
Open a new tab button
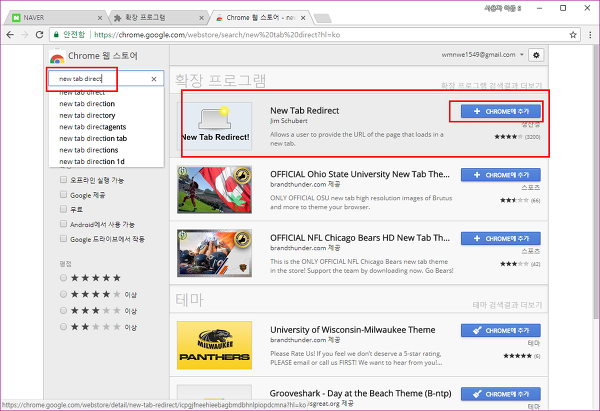coord(323,18)
